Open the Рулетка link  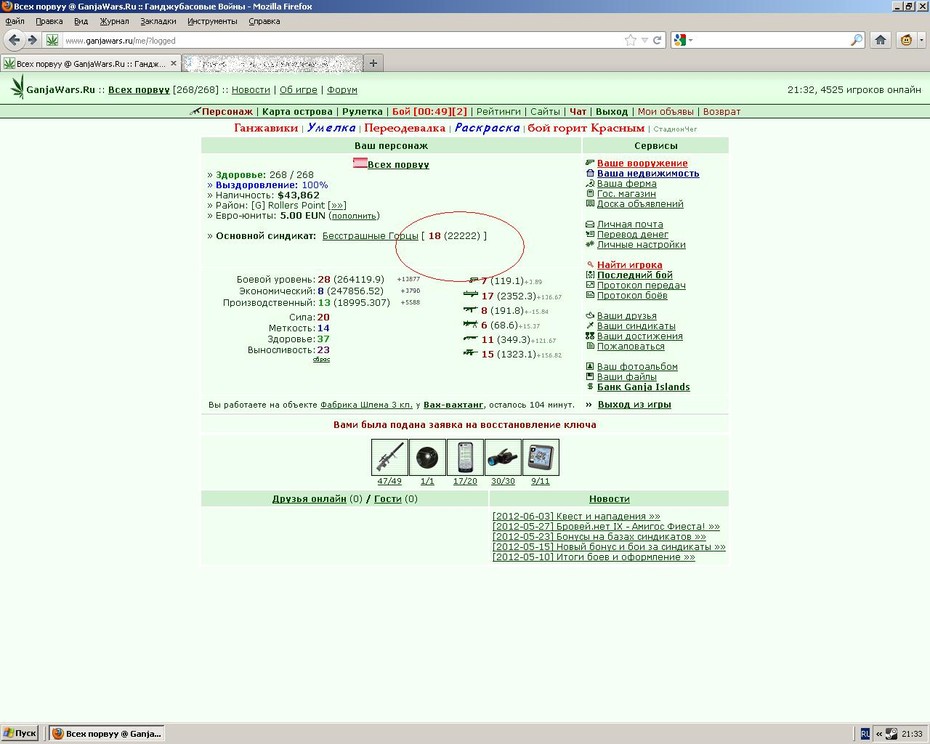point(362,112)
